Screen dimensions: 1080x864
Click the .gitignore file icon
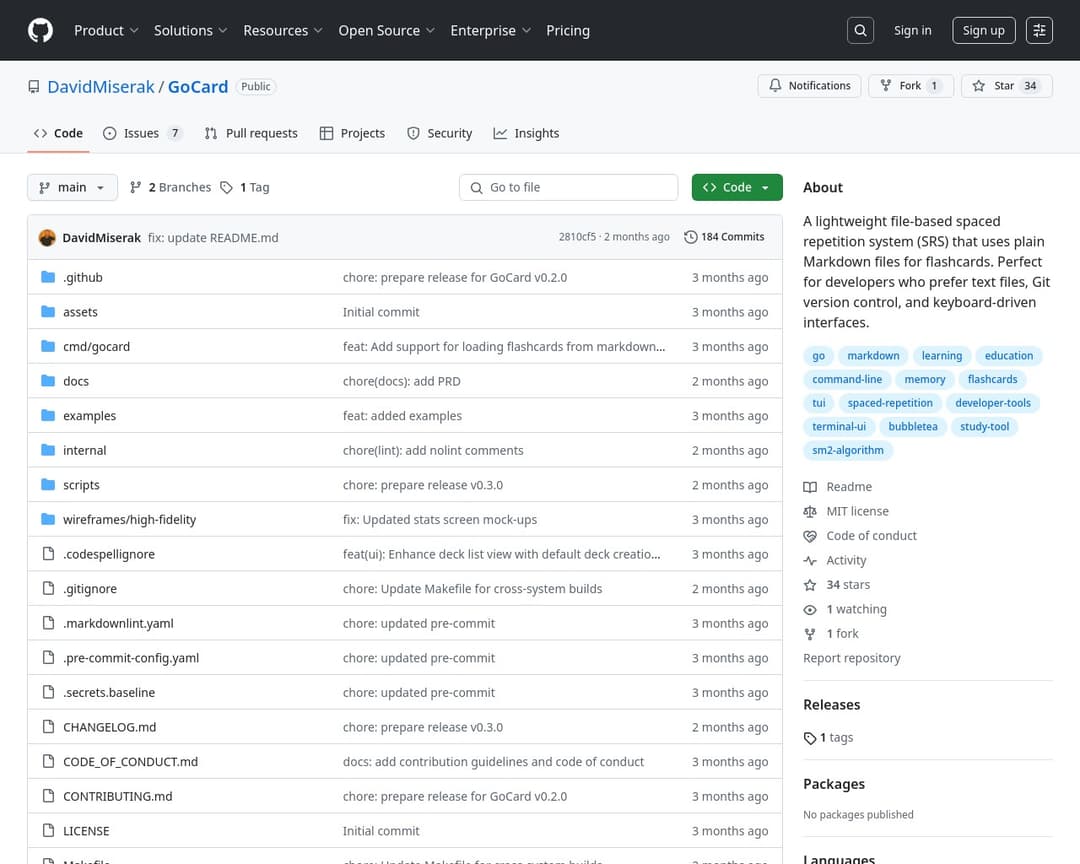click(48, 588)
